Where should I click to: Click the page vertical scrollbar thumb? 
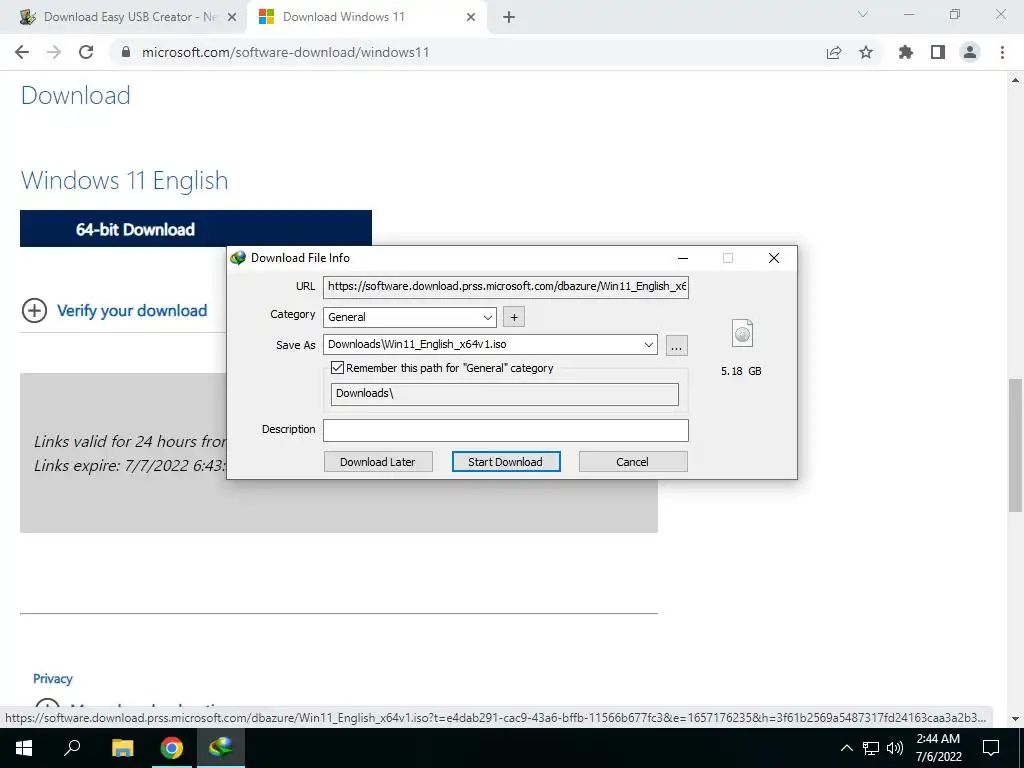tap(1016, 445)
